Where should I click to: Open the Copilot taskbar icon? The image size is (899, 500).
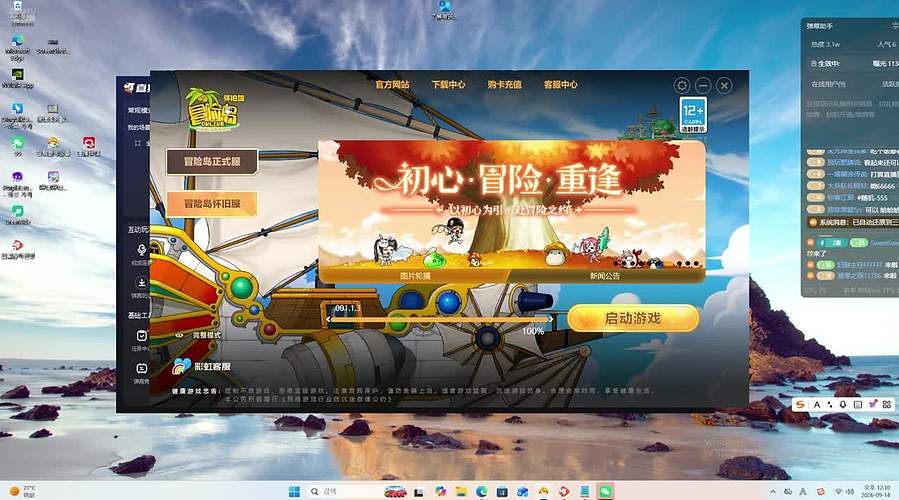[440, 491]
